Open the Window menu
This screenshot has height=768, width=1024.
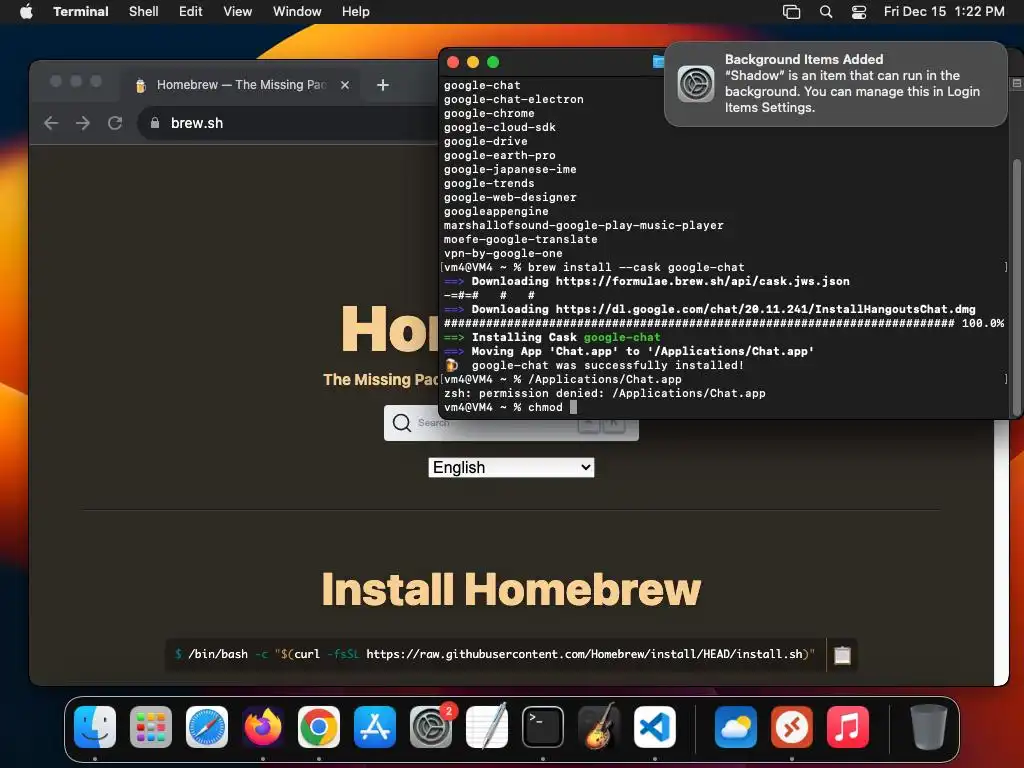[296, 11]
